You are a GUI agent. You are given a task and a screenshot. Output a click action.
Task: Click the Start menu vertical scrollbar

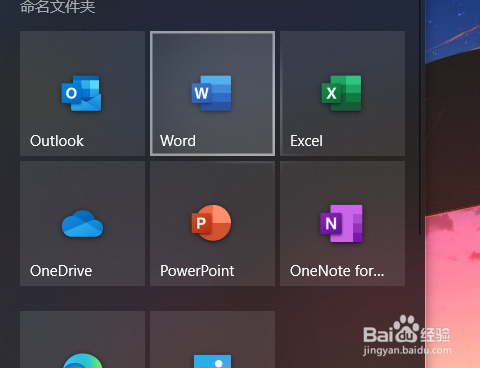click(419, 117)
